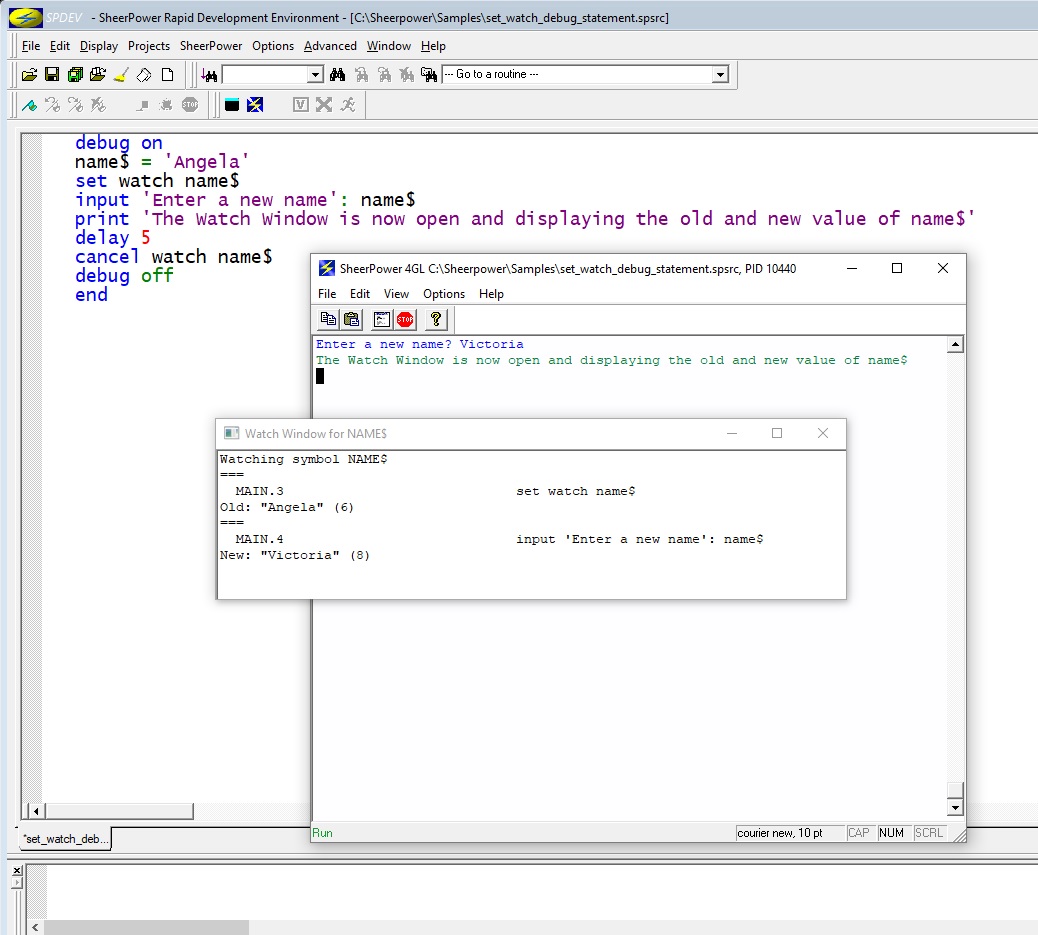Open the Projects menu
The image size is (1038, 935).
pos(149,46)
